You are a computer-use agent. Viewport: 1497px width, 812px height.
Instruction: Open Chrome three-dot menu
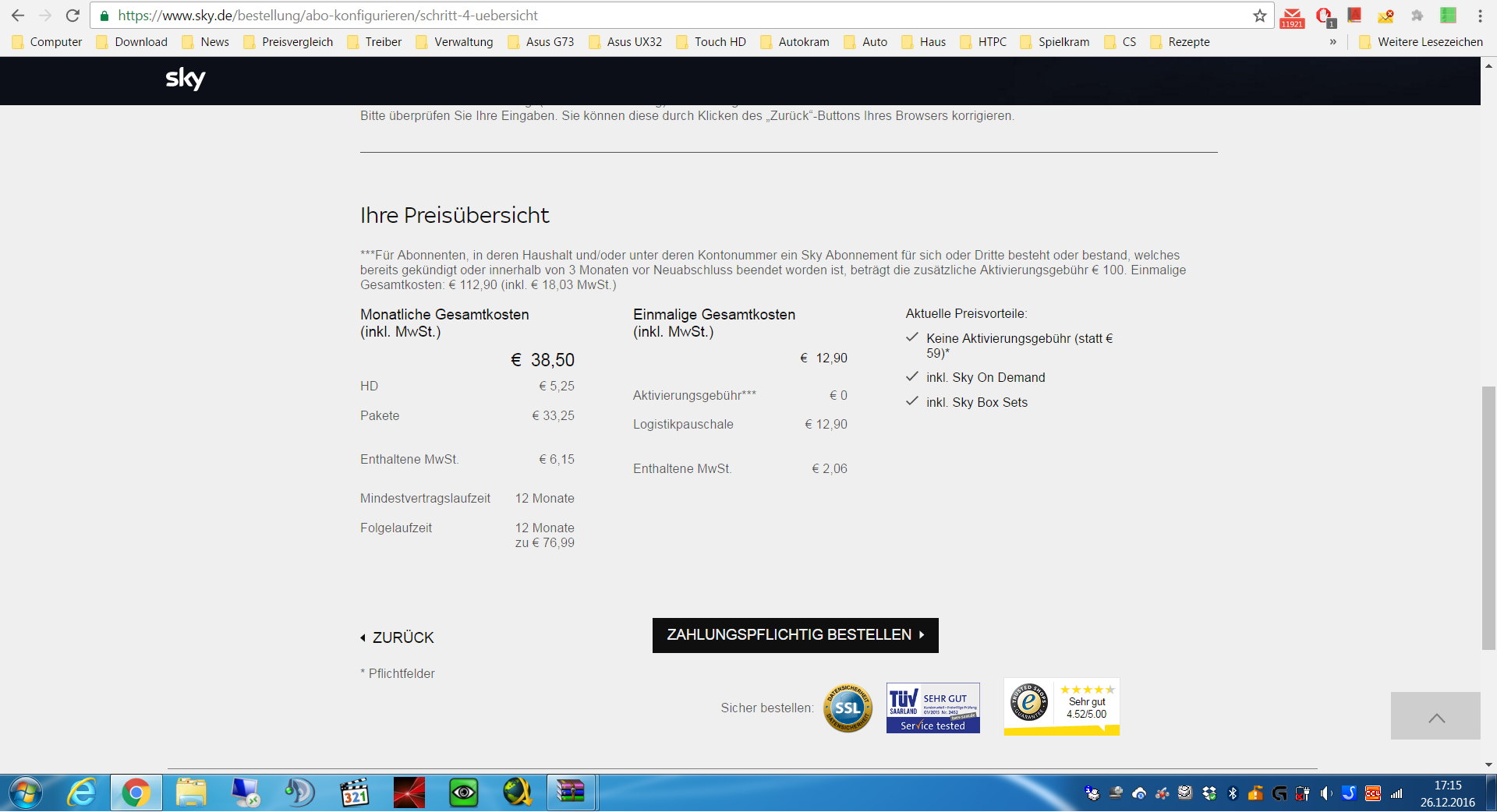(x=1480, y=16)
